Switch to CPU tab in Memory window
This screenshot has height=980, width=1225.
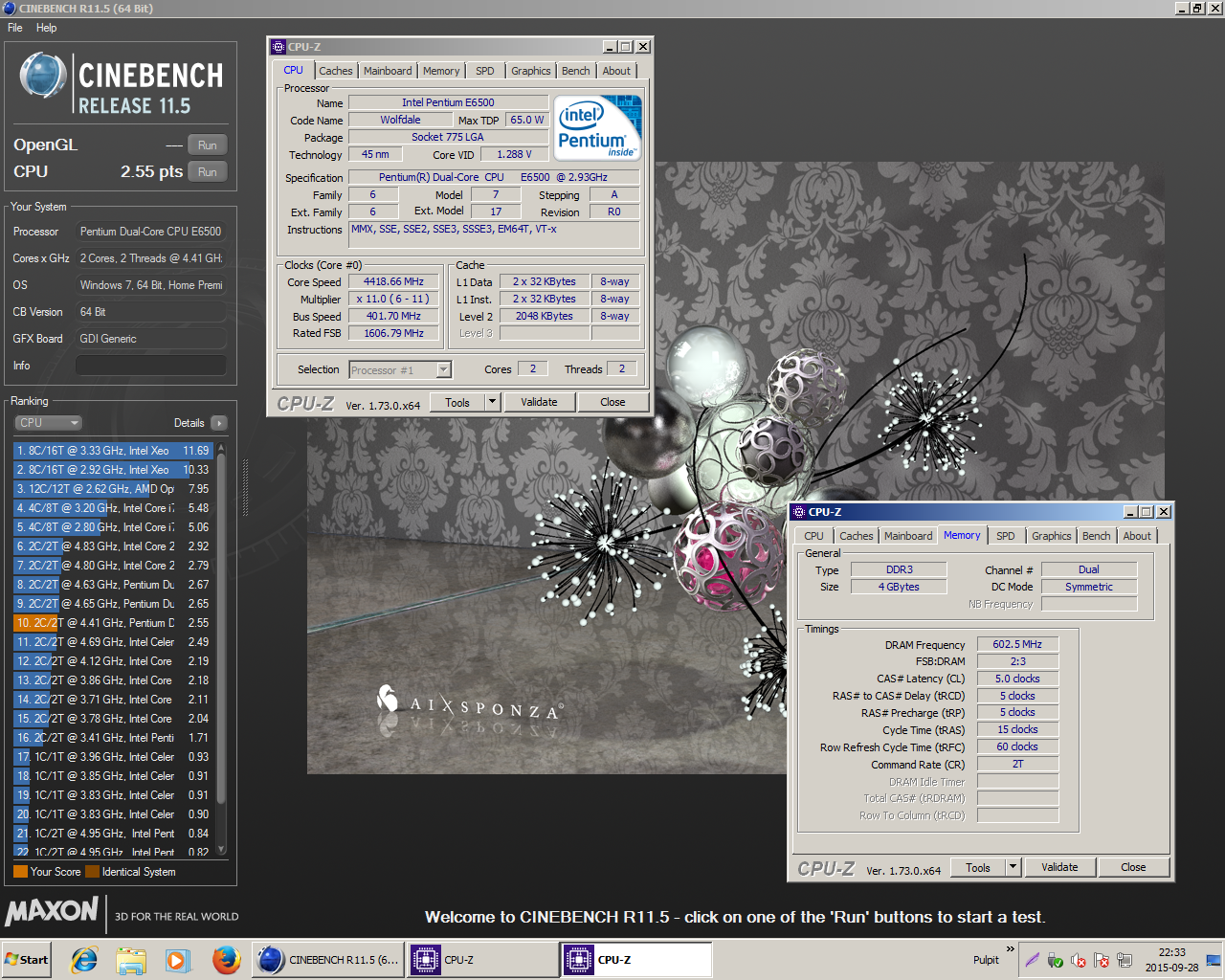813,536
